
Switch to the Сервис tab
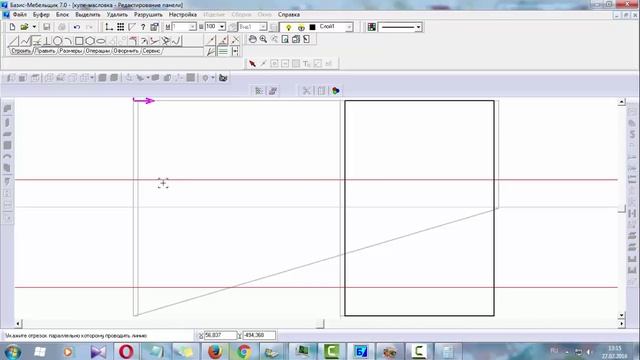click(151, 51)
